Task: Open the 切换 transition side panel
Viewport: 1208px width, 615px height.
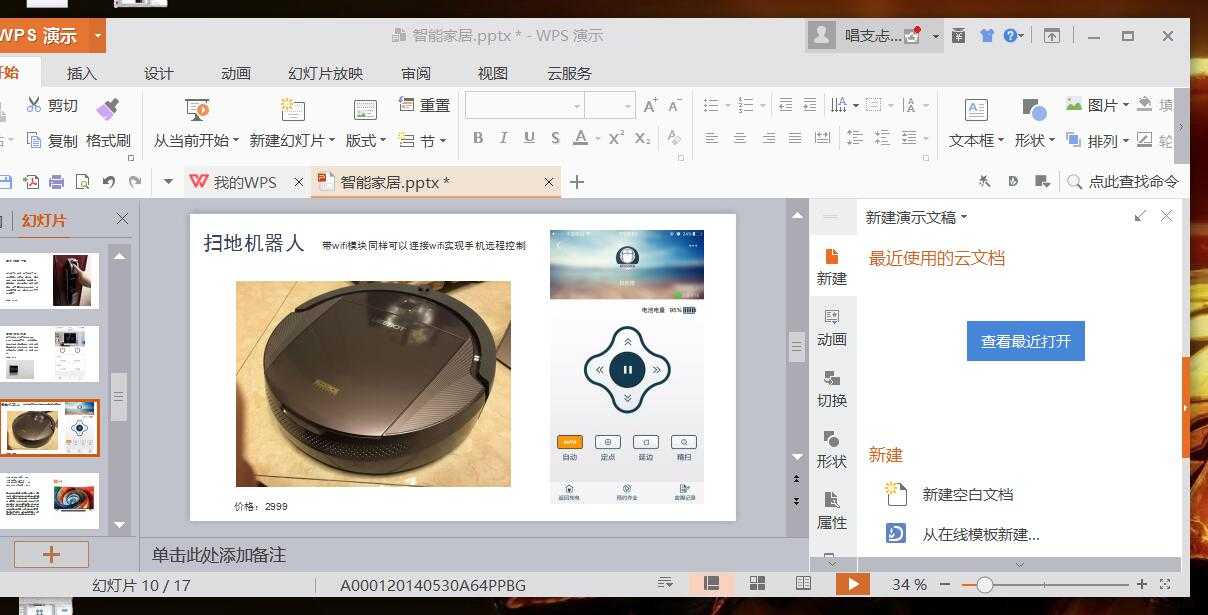Action: click(x=832, y=389)
